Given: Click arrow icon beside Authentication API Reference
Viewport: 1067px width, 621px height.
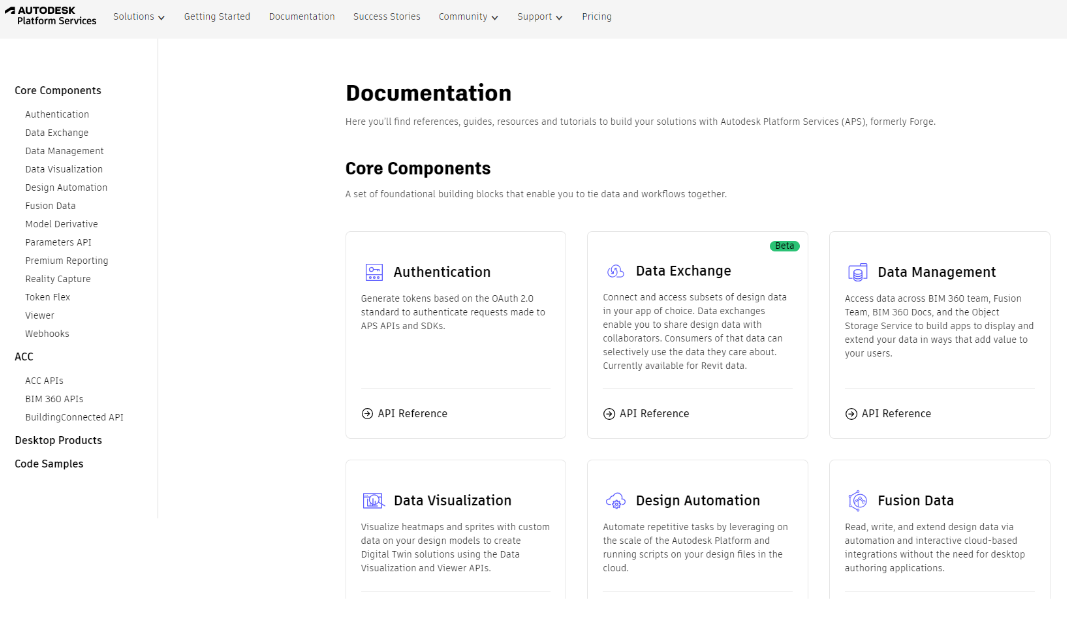Looking at the screenshot, I should click(x=367, y=414).
